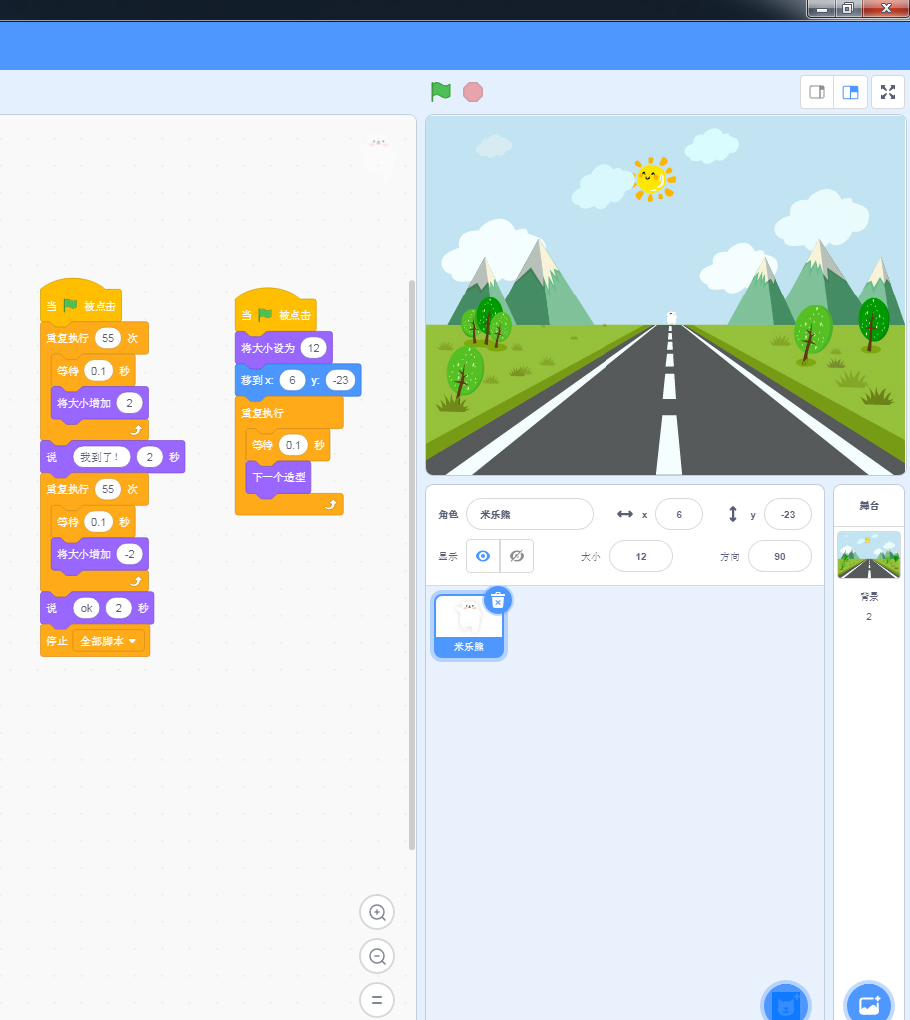Click the green flag to run the project

(x=440, y=92)
